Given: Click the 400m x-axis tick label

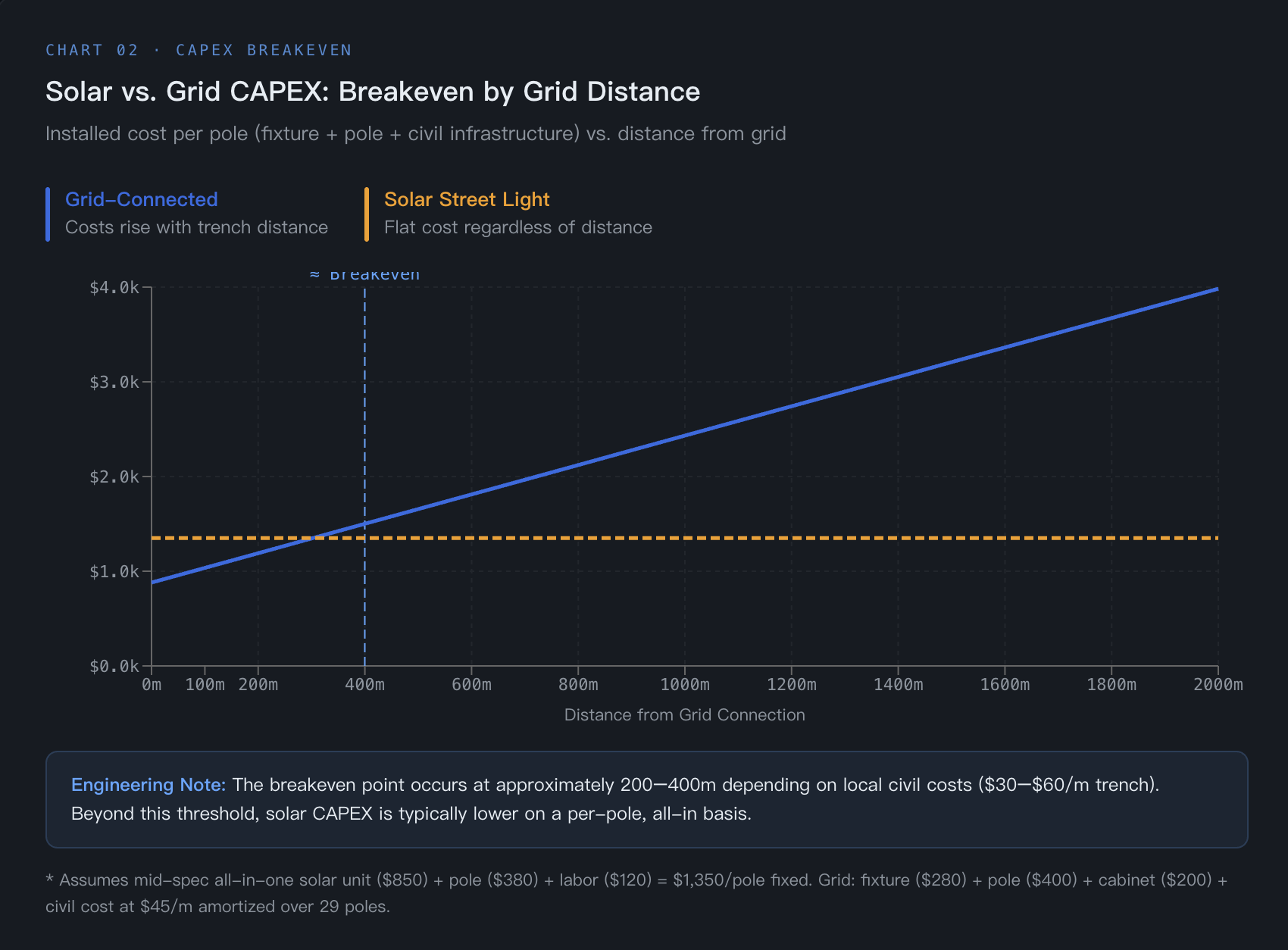Looking at the screenshot, I should (364, 685).
